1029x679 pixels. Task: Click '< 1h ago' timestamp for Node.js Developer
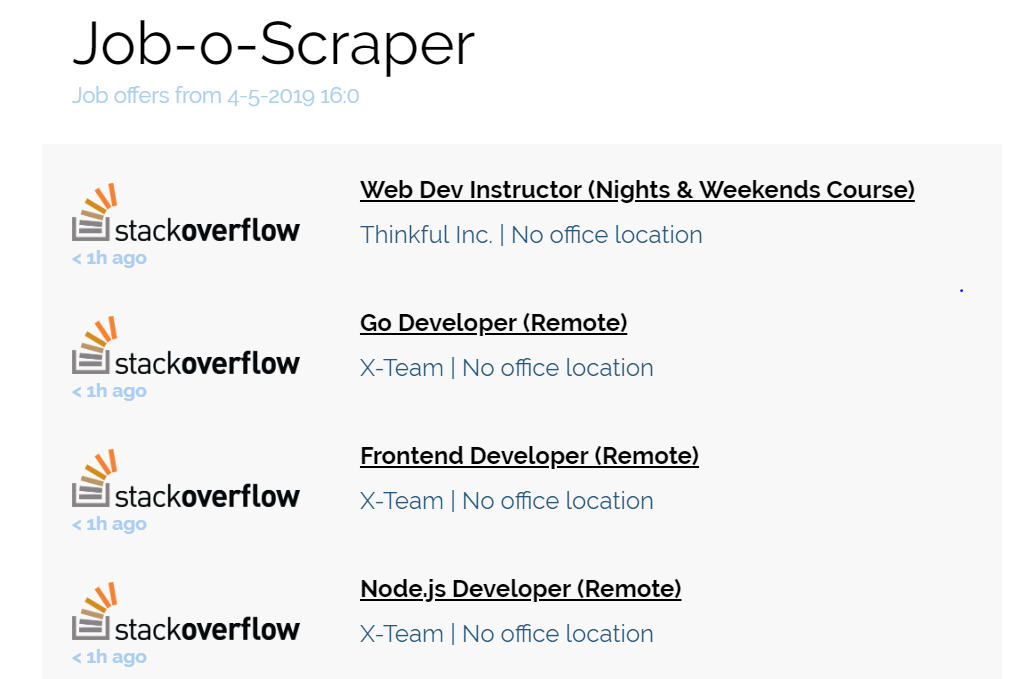(x=109, y=658)
